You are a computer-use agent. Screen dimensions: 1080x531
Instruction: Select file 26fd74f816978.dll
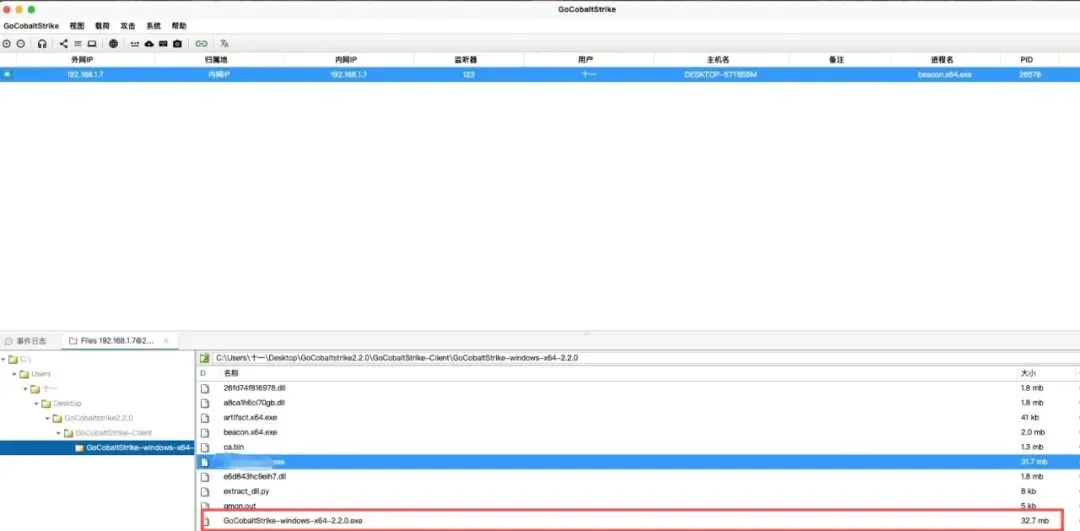pos(254,388)
